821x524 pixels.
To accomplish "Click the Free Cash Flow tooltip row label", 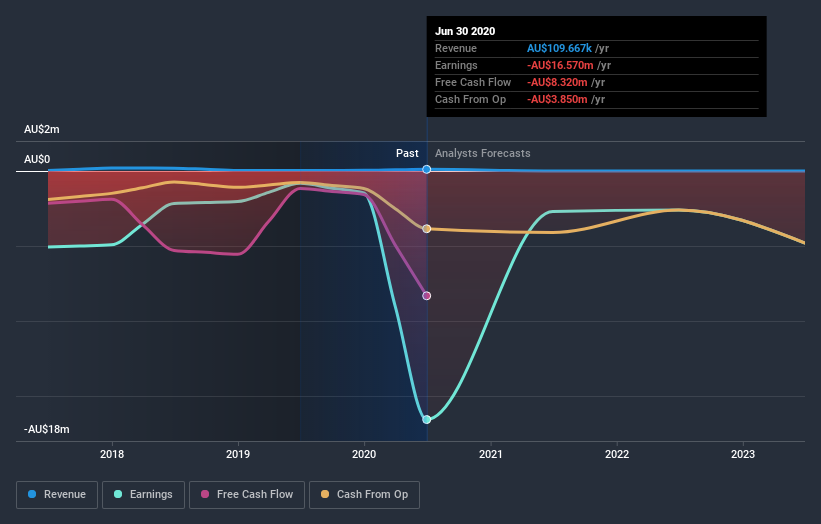I will coord(473,82).
